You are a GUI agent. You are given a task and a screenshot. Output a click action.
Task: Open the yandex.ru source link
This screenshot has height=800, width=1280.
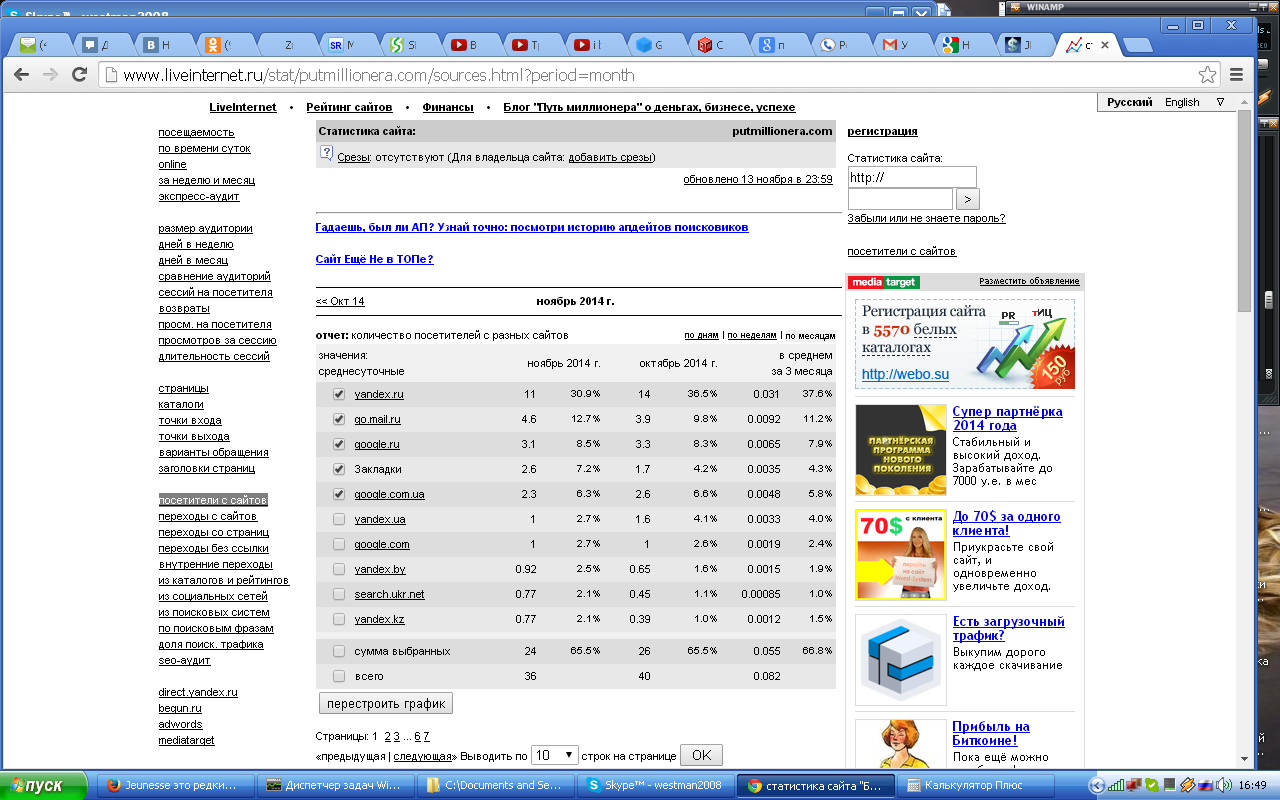coord(379,394)
